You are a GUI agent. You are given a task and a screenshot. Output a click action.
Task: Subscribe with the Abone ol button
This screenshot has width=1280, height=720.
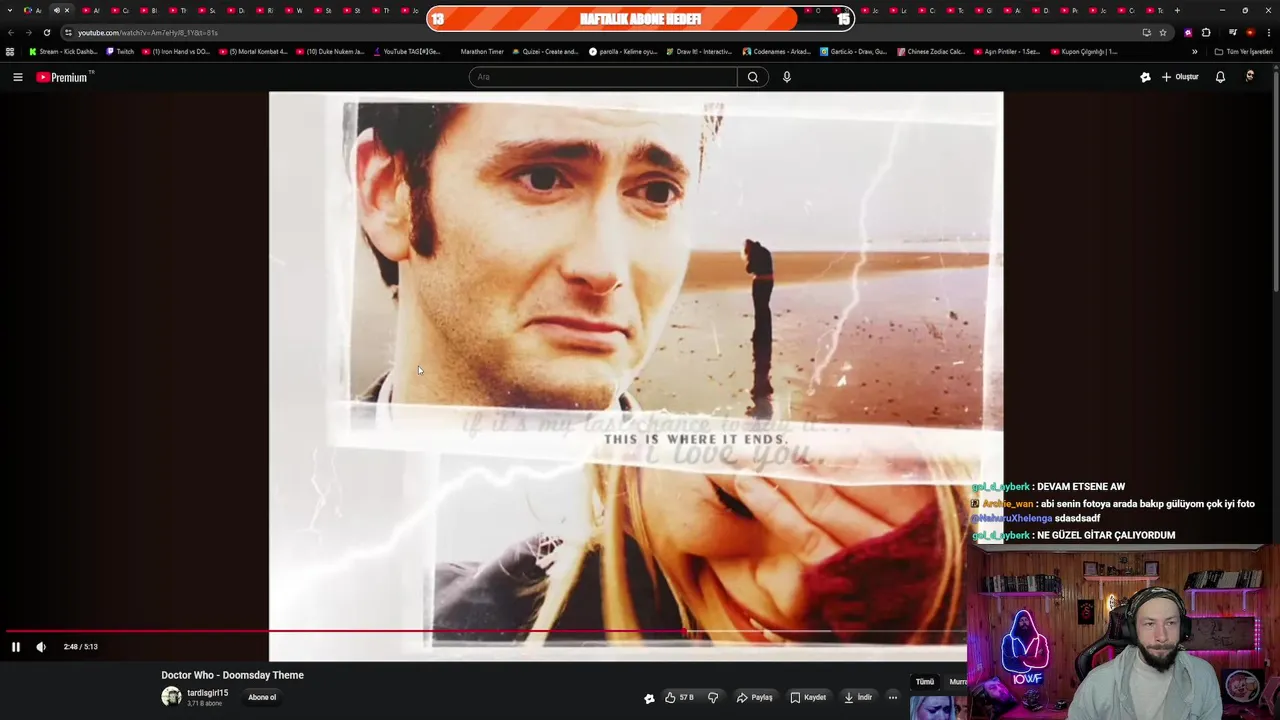(x=262, y=697)
